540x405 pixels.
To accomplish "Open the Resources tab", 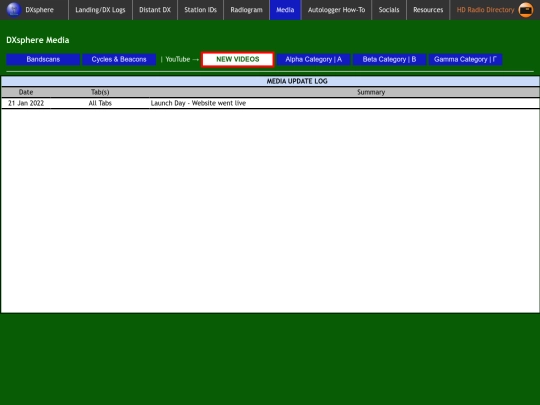I will [428, 10].
